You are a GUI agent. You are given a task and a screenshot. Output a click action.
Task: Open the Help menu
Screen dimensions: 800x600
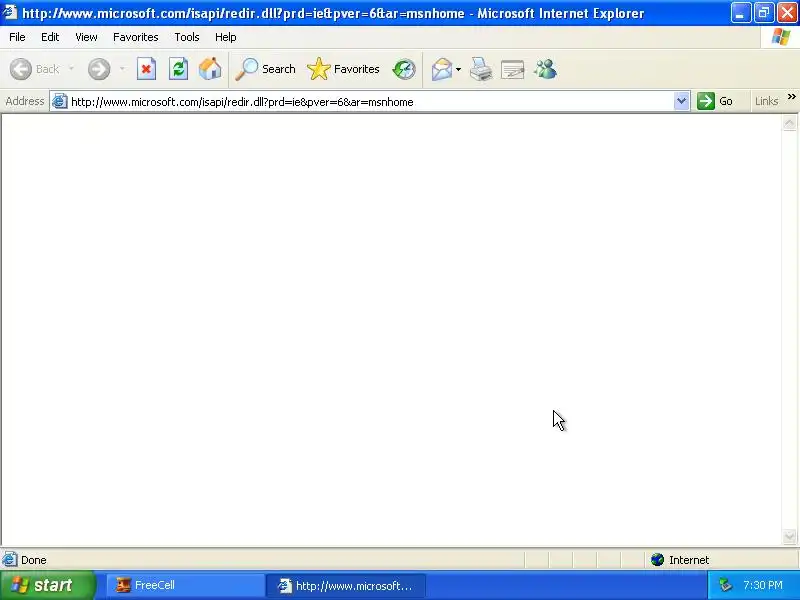(x=225, y=37)
